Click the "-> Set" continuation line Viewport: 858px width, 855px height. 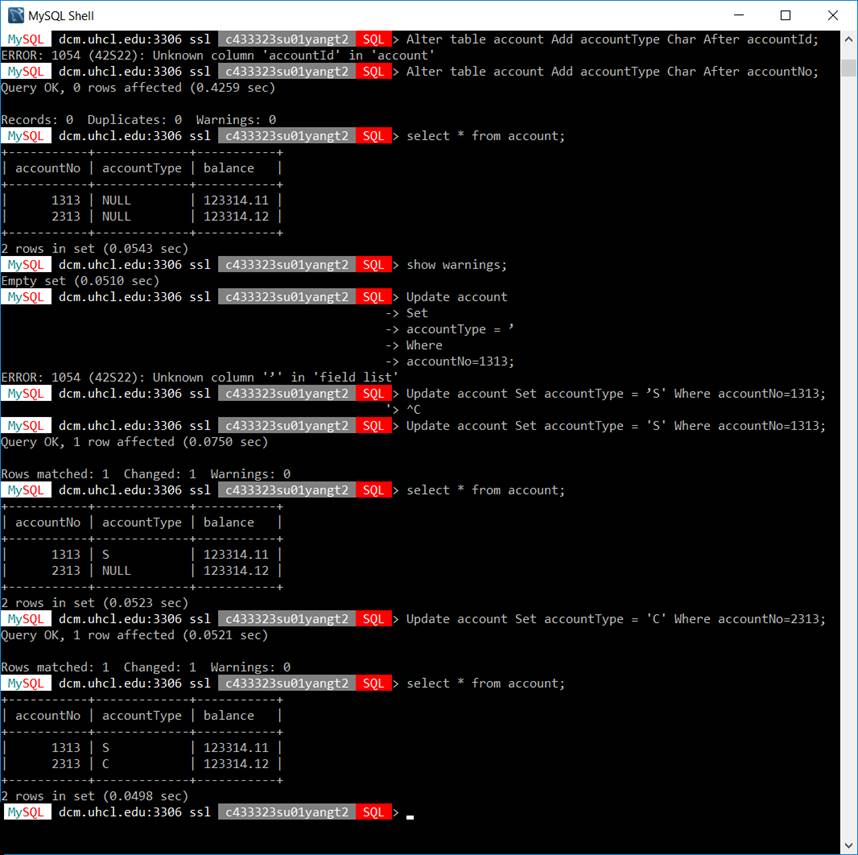pyautogui.click(x=407, y=313)
